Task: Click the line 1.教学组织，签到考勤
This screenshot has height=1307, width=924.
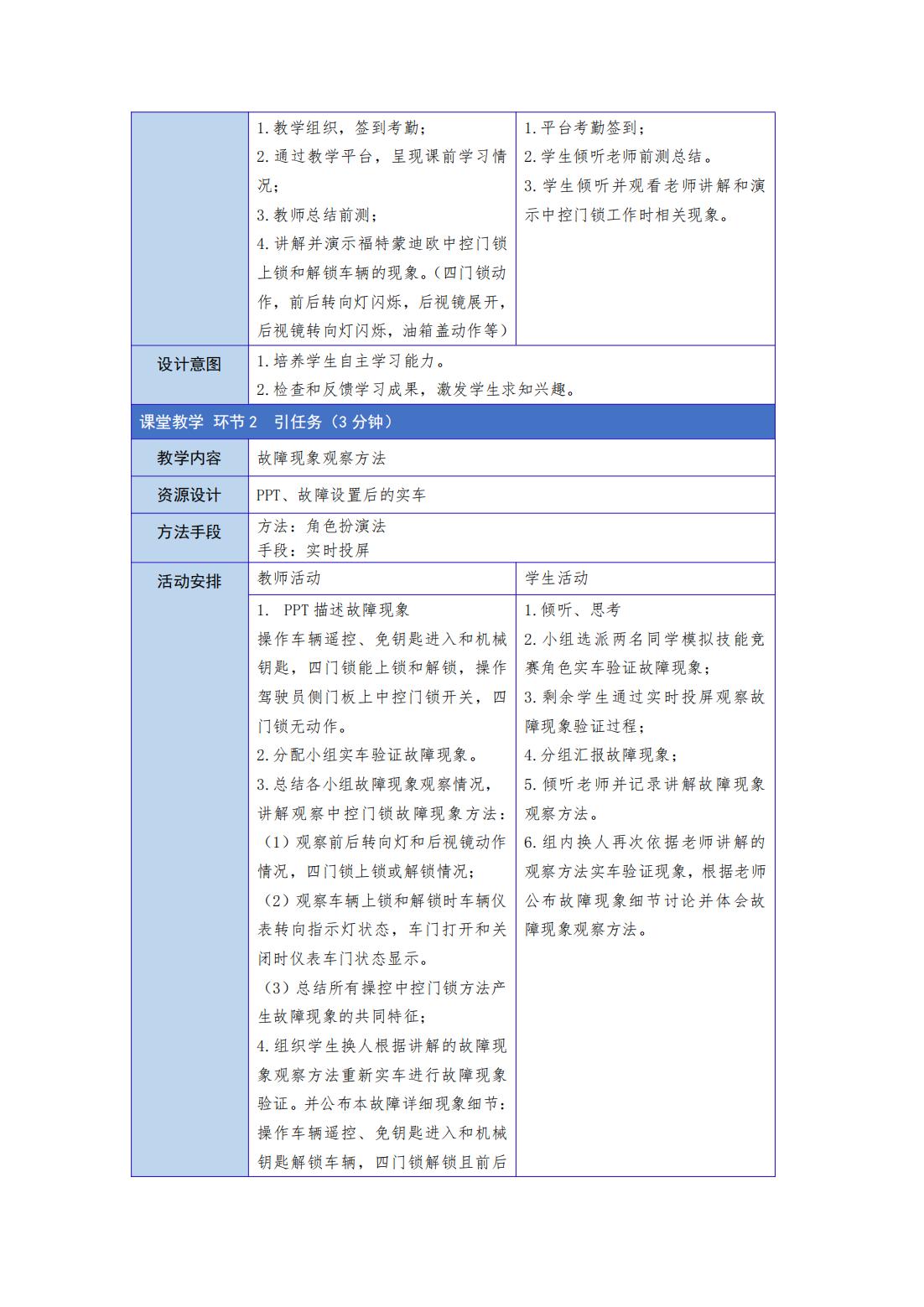Action: tap(341, 128)
